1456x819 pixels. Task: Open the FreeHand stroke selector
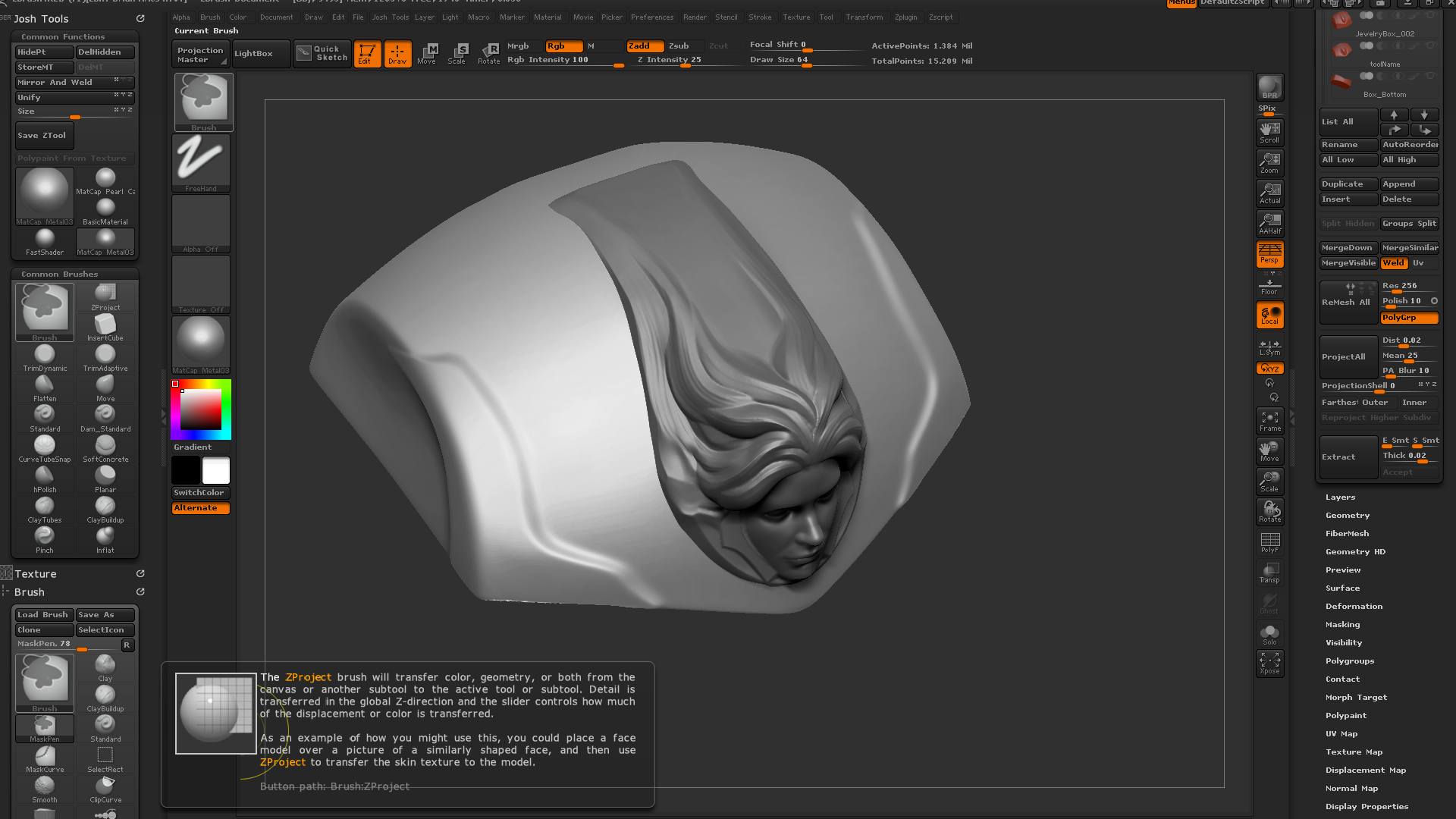pos(201,163)
